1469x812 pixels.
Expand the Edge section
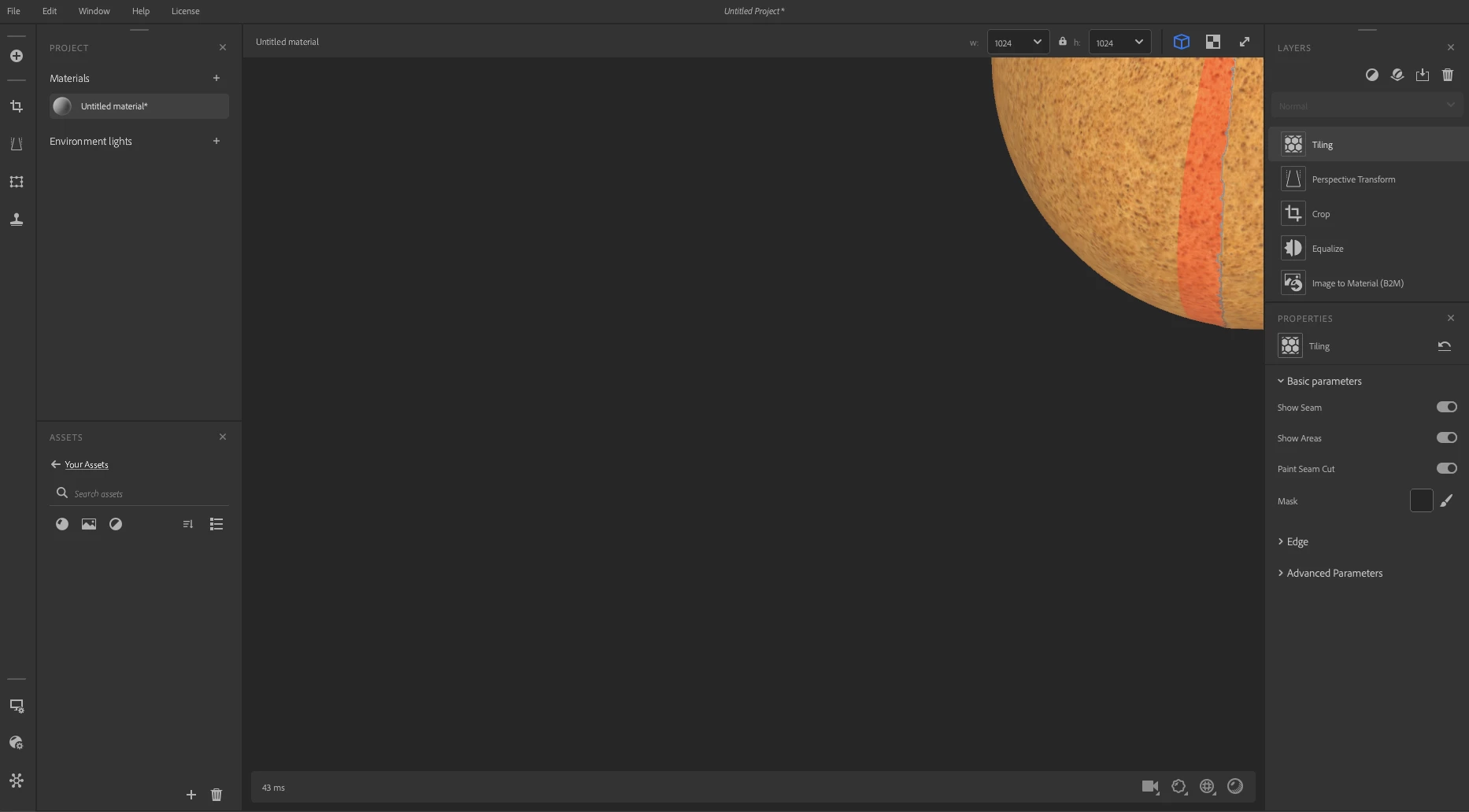[1293, 541]
